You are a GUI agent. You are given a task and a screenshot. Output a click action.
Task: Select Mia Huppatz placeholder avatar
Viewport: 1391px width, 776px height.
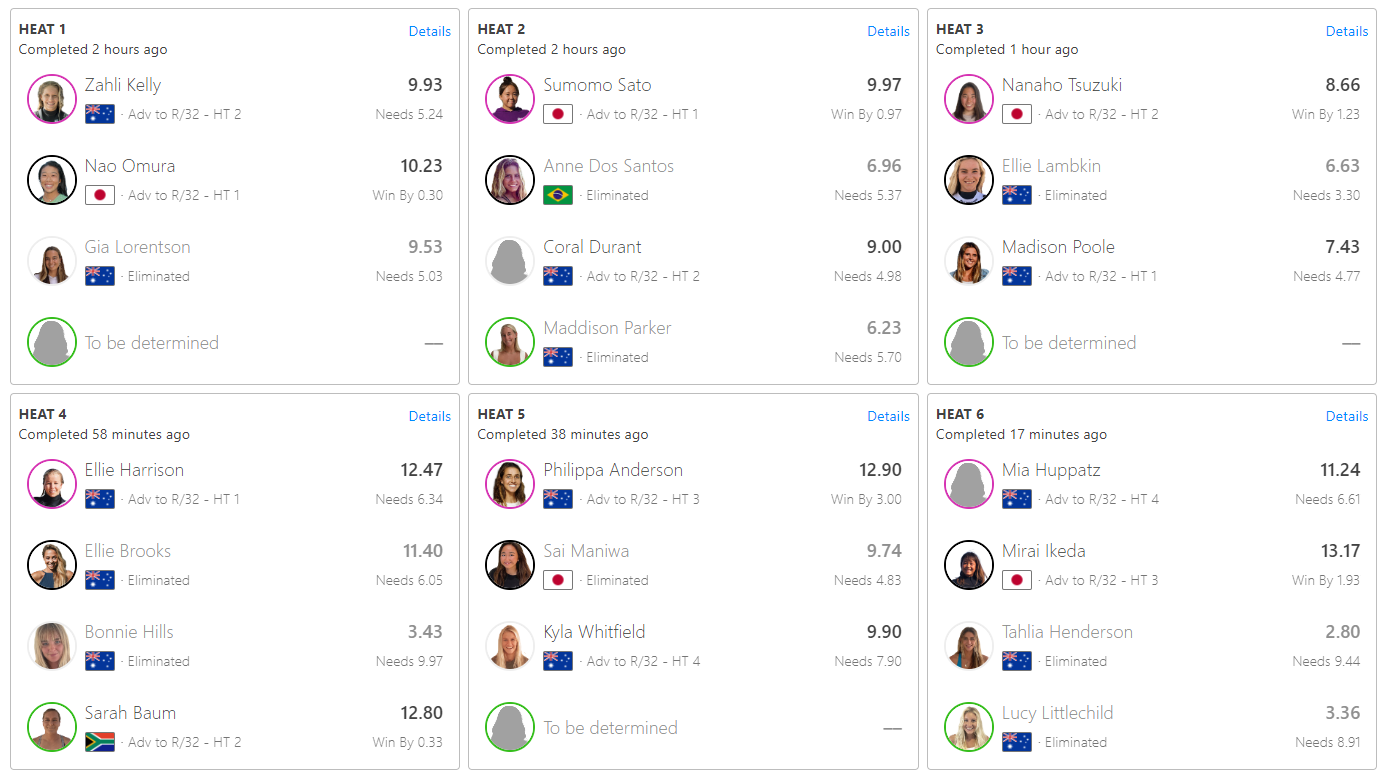pos(969,484)
